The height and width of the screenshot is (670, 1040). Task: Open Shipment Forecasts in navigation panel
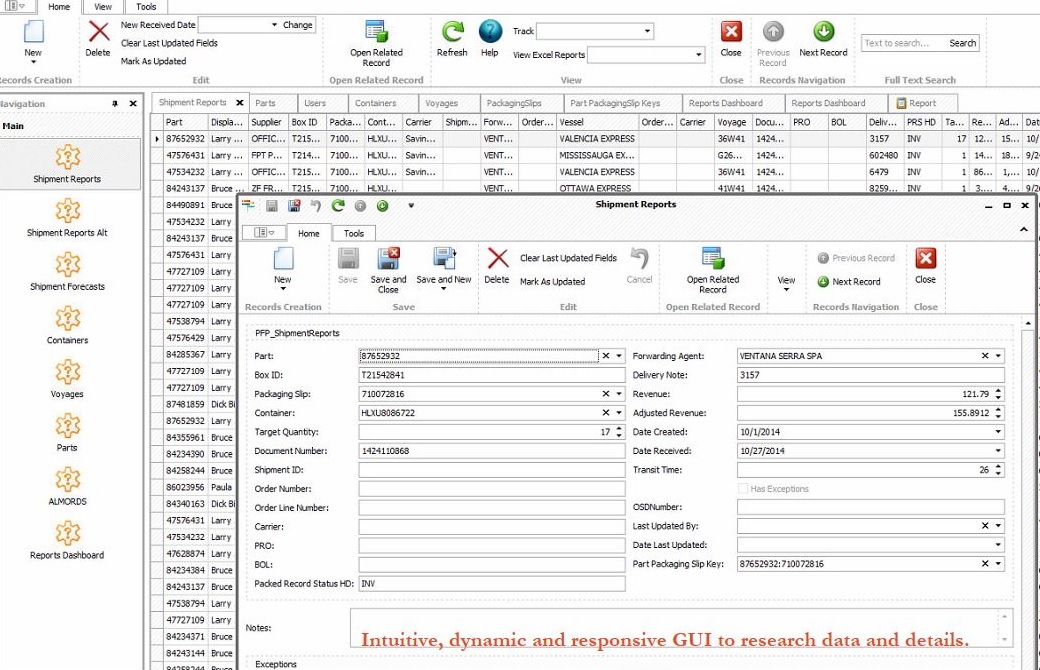tap(67, 272)
